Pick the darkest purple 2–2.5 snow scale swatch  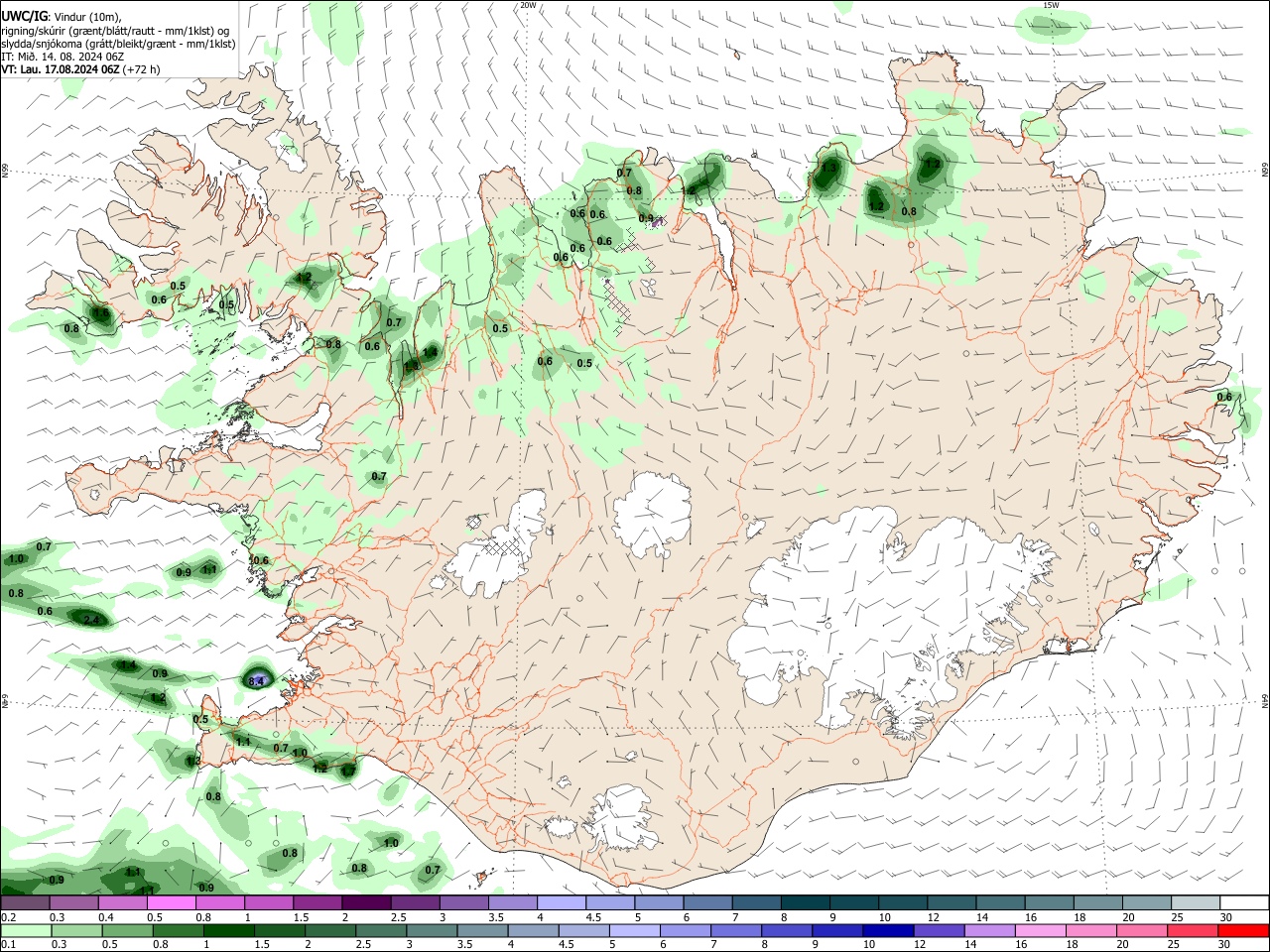(x=366, y=903)
